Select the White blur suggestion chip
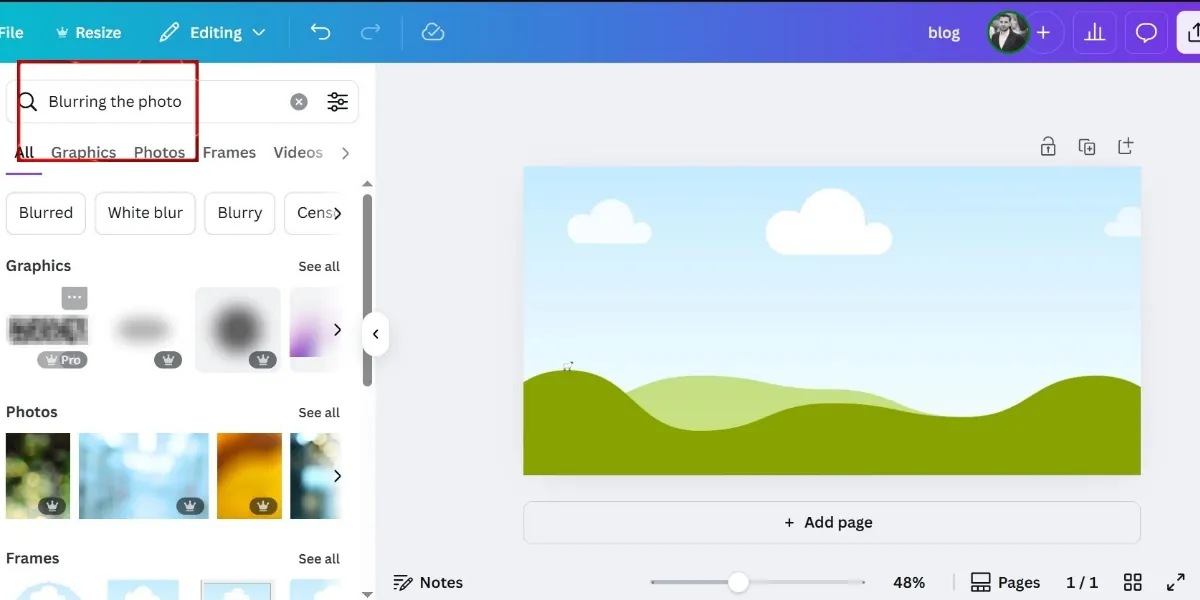This screenshot has width=1200, height=600. (x=145, y=213)
